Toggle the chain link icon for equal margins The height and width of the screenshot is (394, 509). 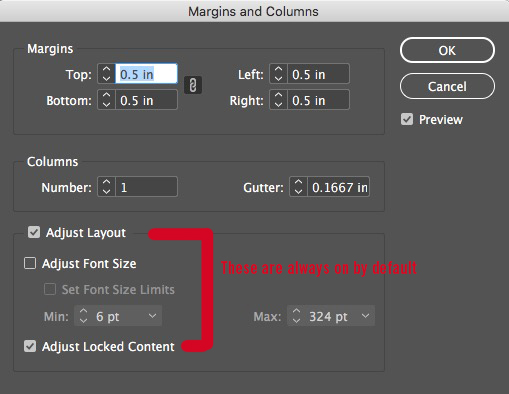point(193,85)
